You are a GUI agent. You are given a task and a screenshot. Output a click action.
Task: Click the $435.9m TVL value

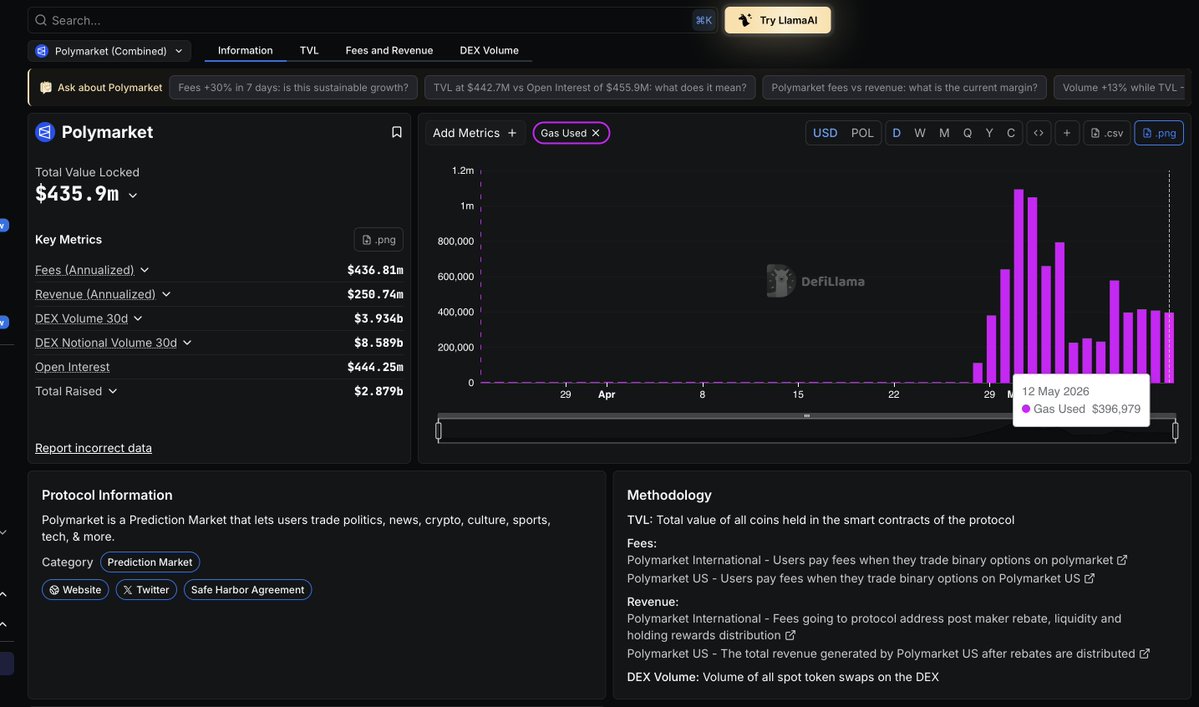77,194
